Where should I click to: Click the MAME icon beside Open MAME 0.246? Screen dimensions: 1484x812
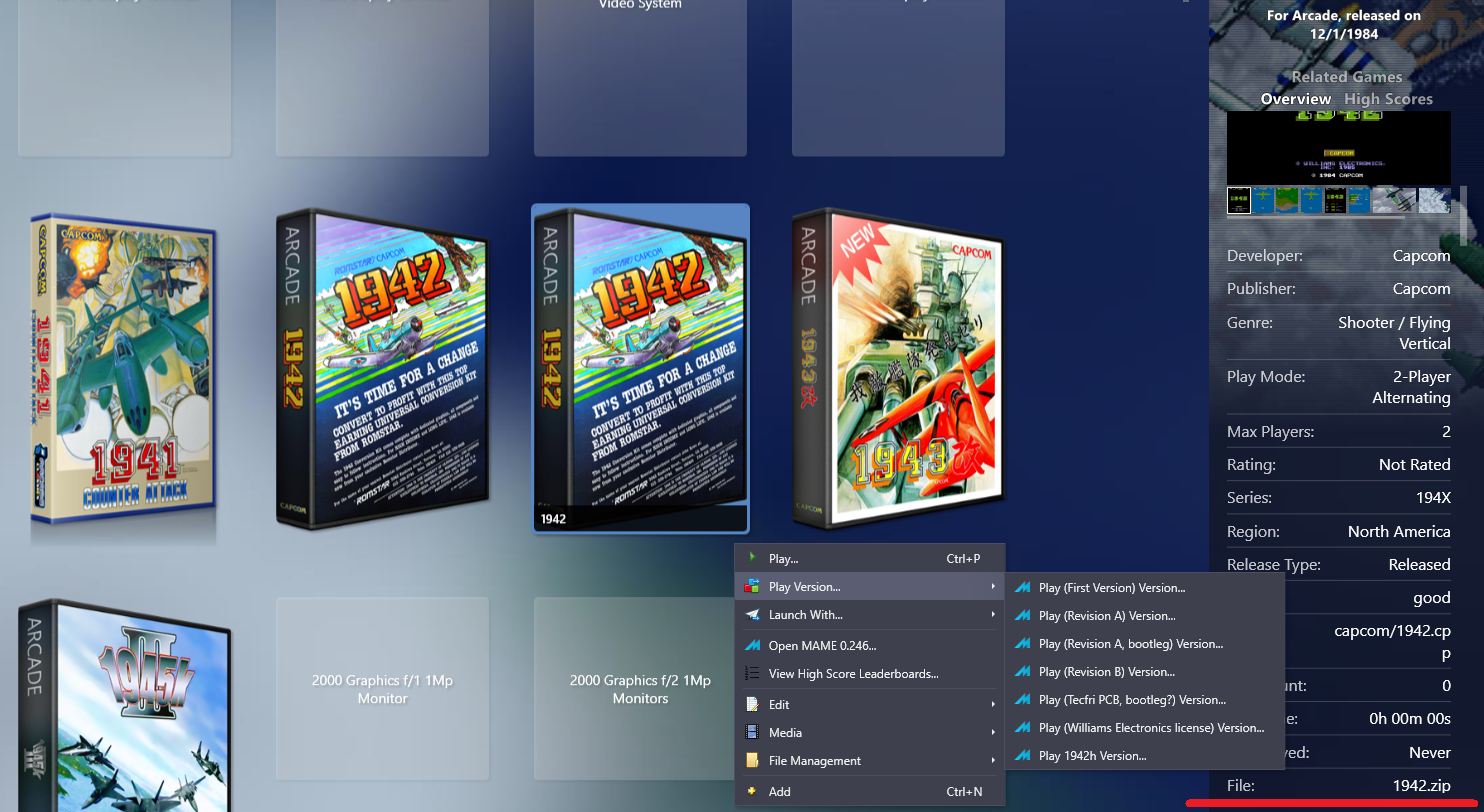(x=752, y=646)
